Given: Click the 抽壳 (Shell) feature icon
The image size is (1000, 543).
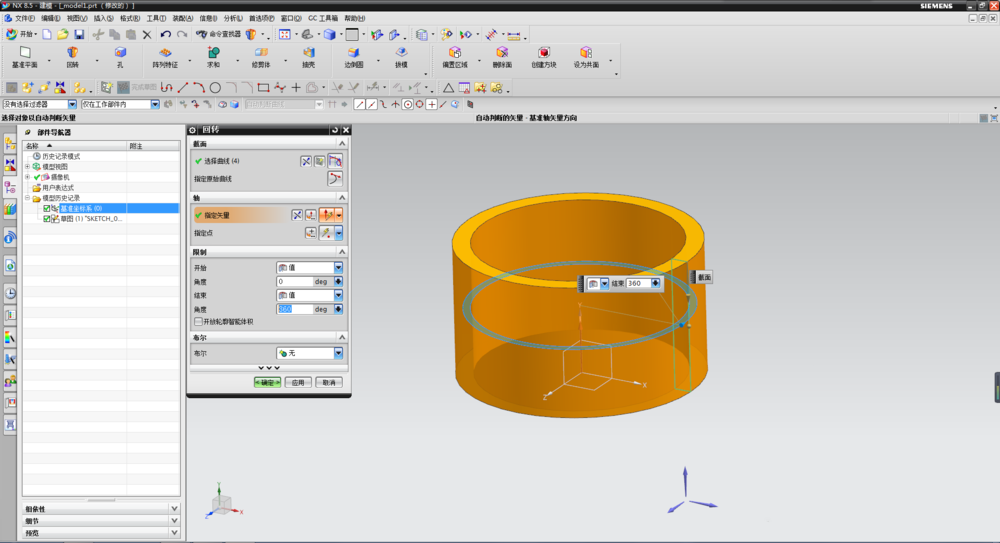Looking at the screenshot, I should (308, 54).
